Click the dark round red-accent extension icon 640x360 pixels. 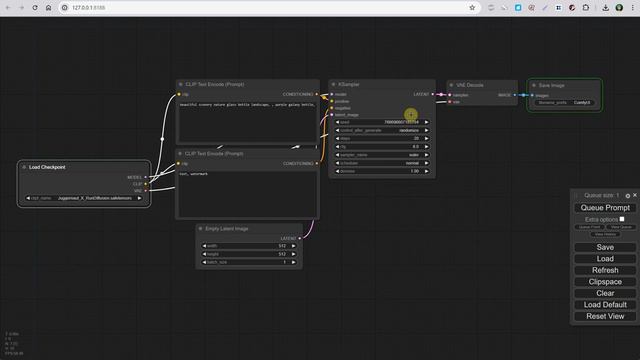[x=572, y=8]
